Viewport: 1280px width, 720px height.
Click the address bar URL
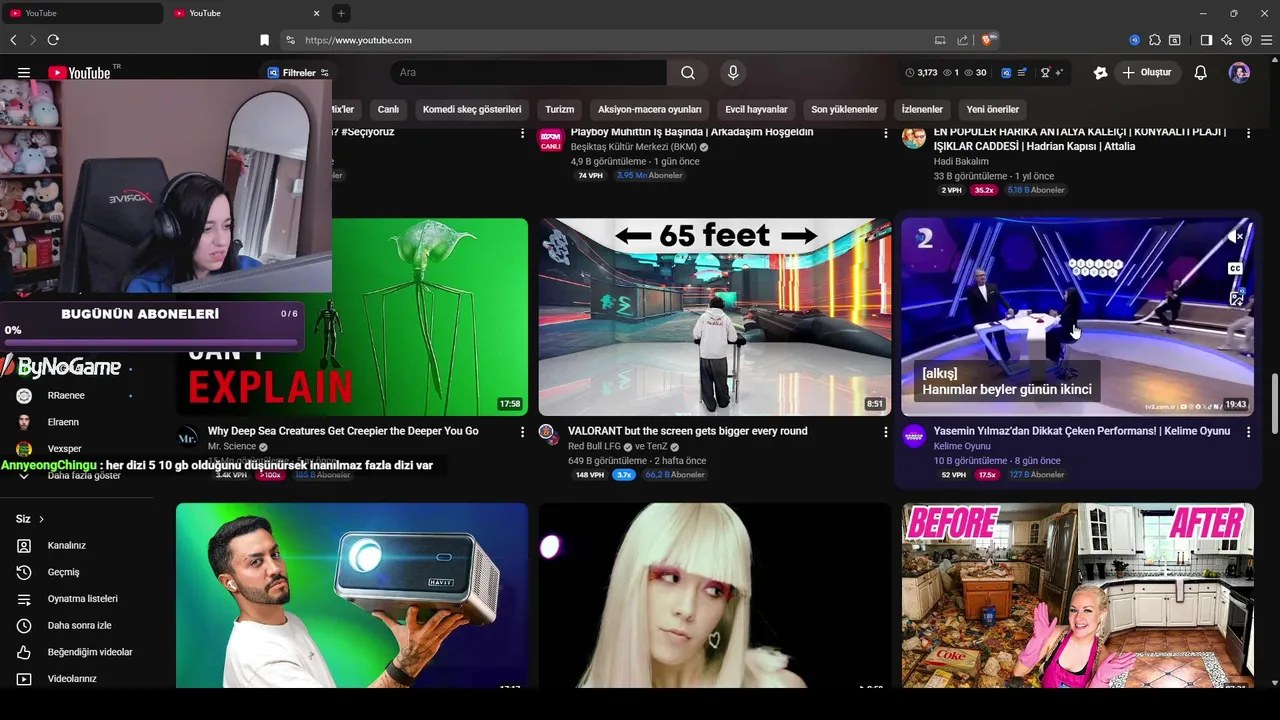click(x=358, y=40)
